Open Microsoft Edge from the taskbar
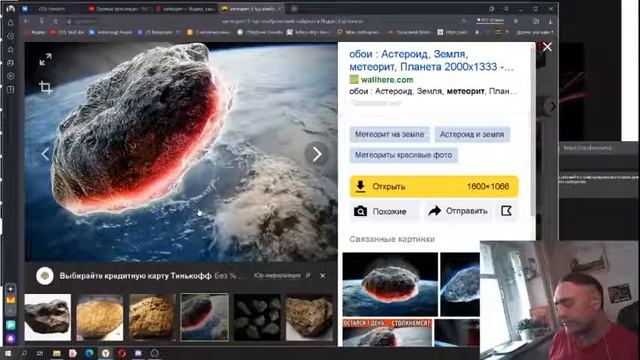The image size is (640, 360). point(89,353)
